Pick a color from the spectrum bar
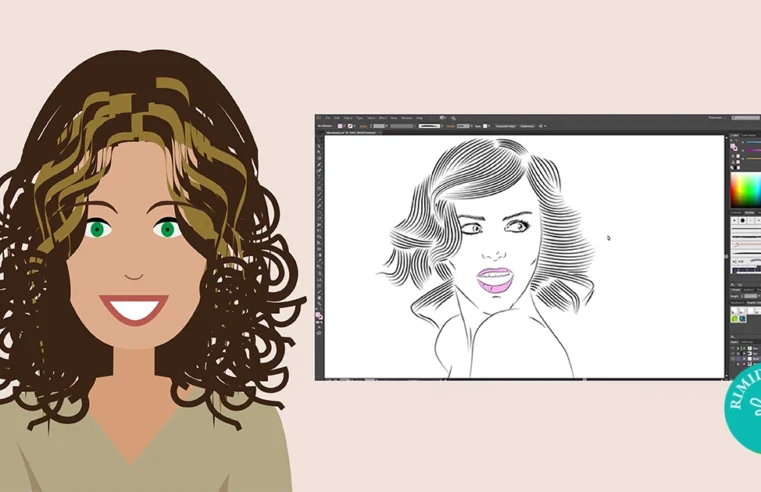761x492 pixels. (746, 189)
